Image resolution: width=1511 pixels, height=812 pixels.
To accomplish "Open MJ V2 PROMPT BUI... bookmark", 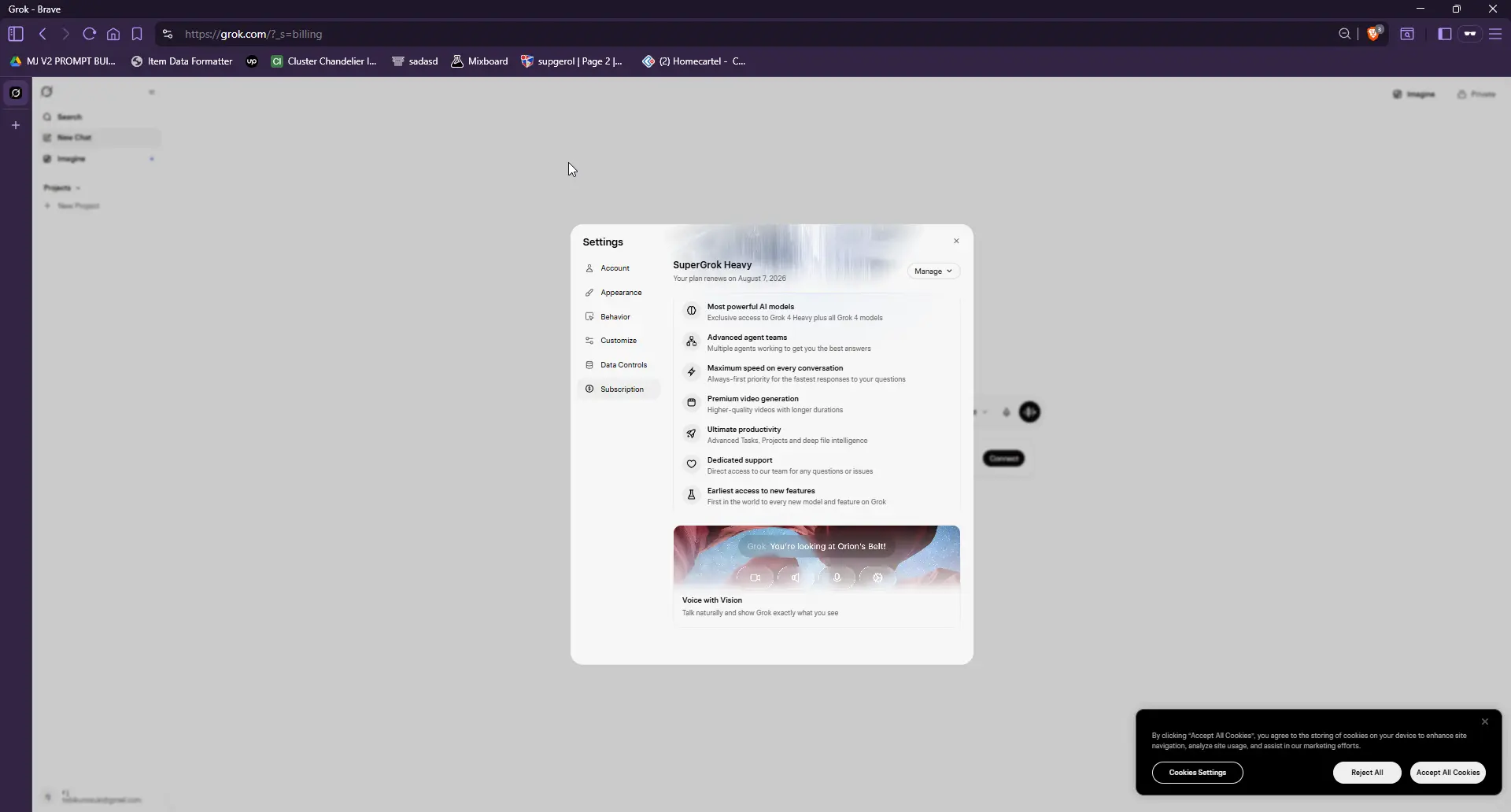I will [x=63, y=61].
